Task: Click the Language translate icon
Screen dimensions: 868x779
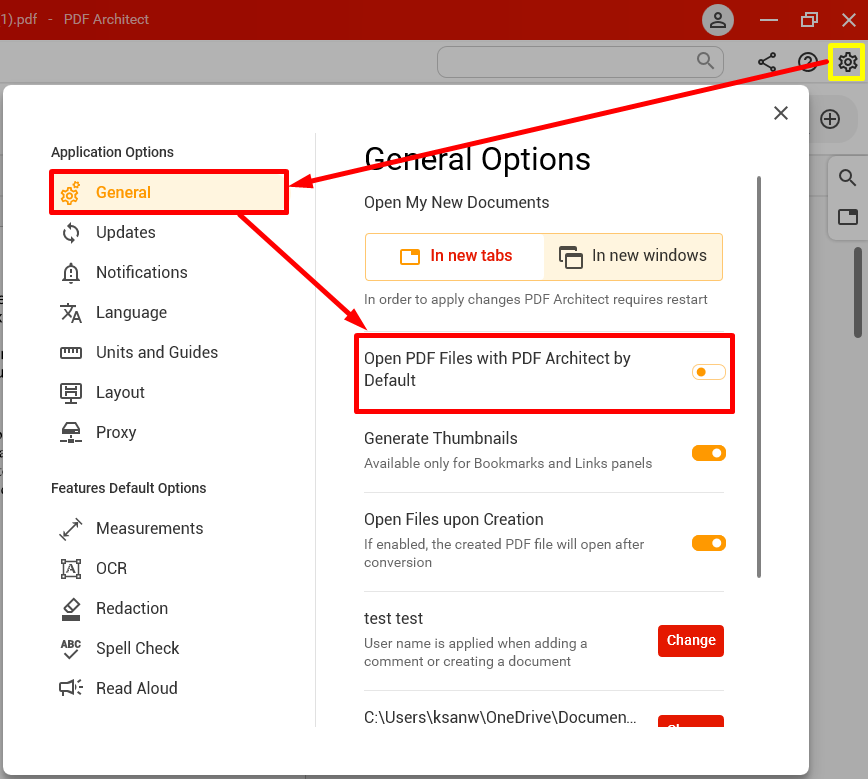Action: tap(71, 313)
